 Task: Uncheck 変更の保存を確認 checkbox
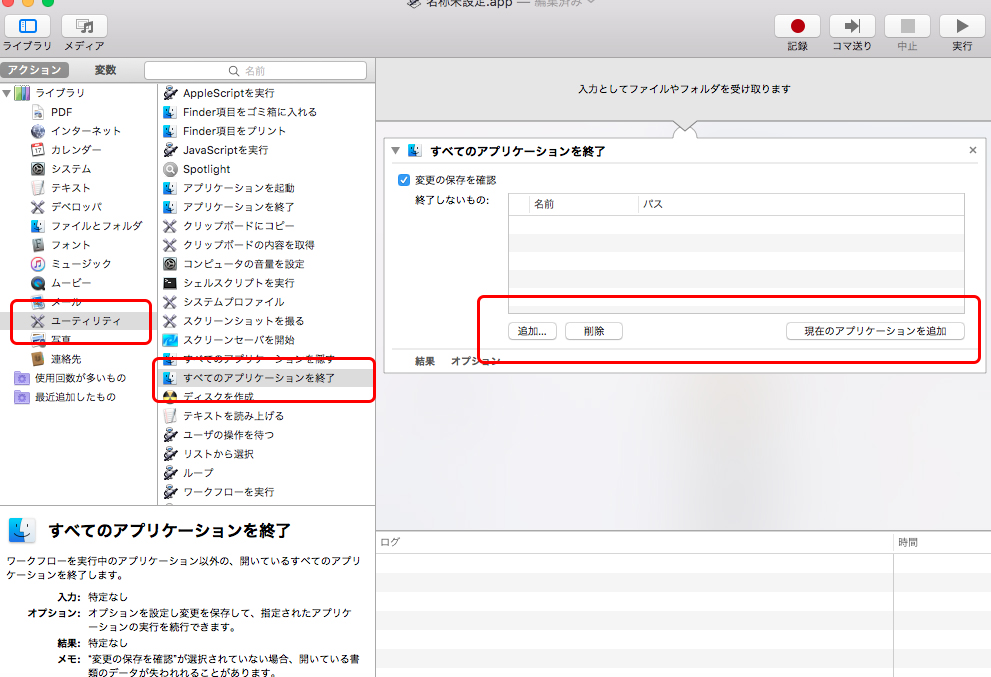[x=404, y=180]
